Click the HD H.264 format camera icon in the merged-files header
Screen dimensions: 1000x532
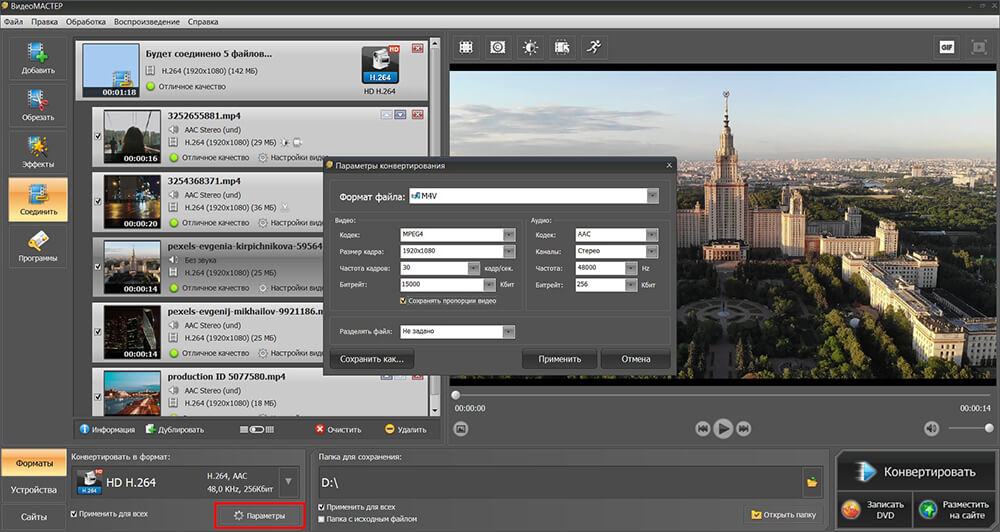click(379, 65)
